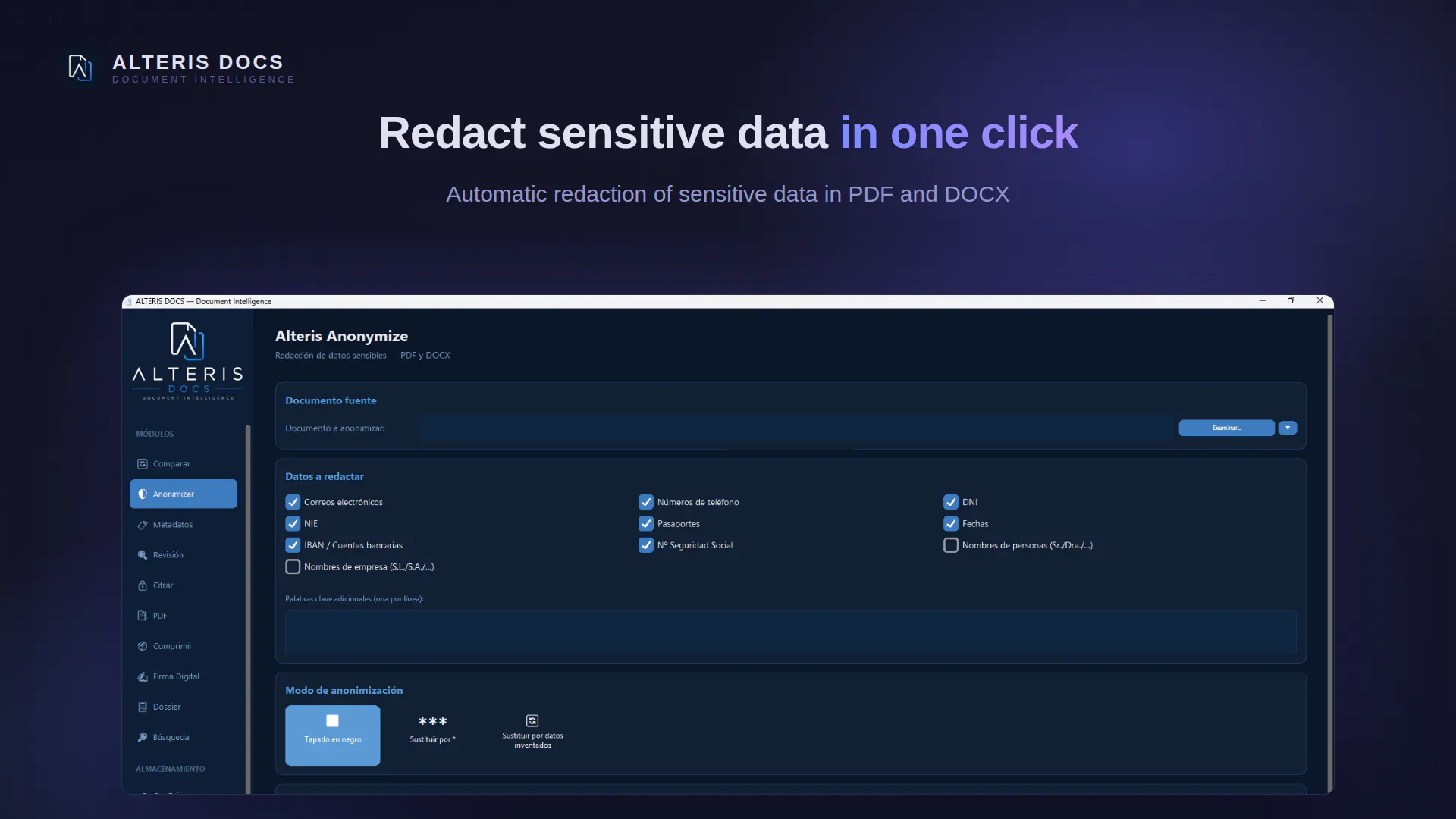
Task: Click the Anonimizar shield icon
Action: click(142, 494)
